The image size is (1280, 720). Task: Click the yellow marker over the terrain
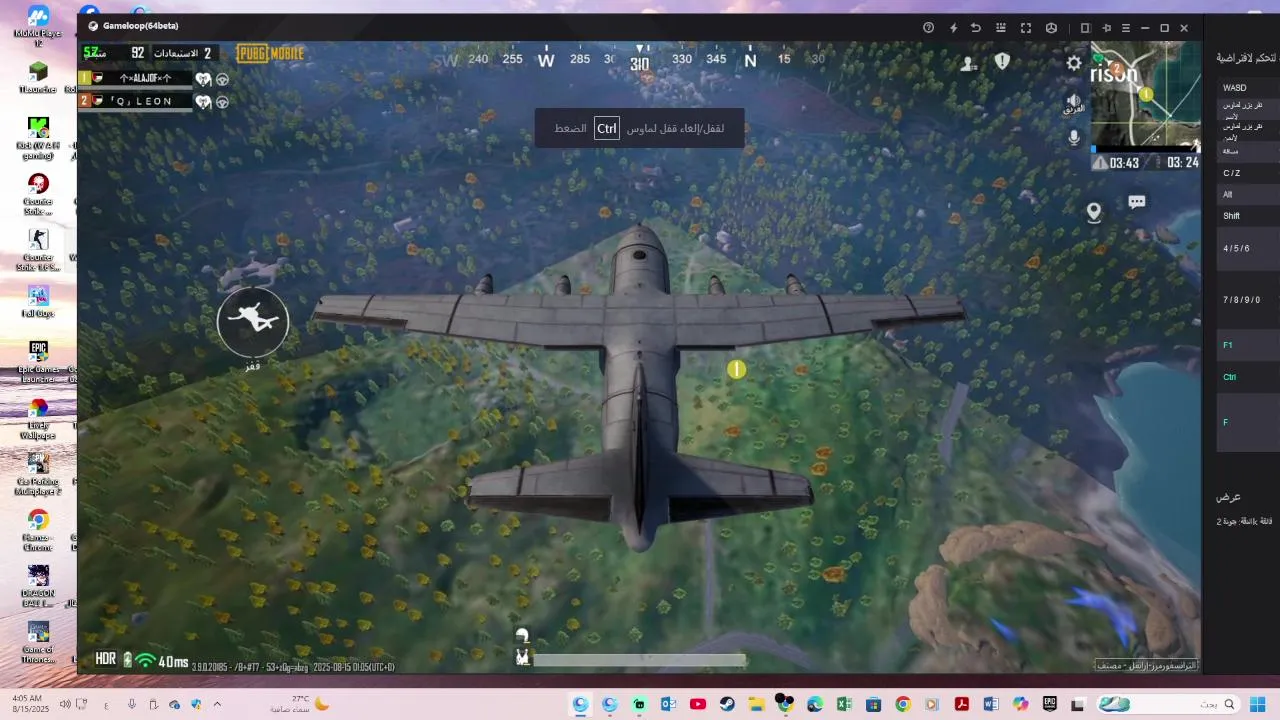pyautogui.click(x=736, y=370)
